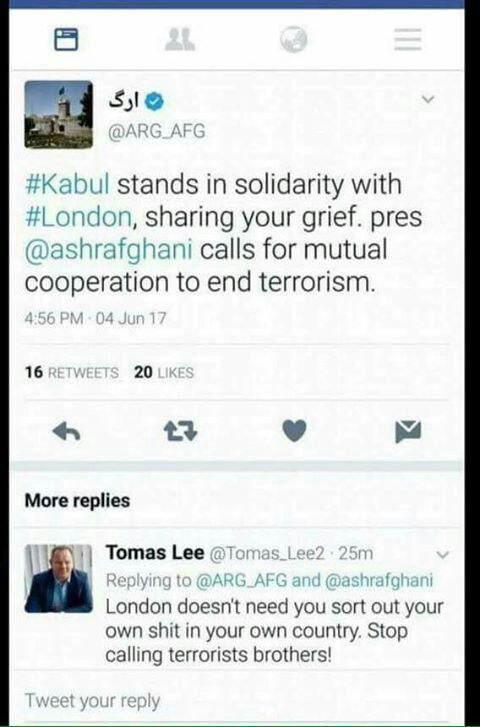Open the #London hashtag
This screenshot has height=727, width=480.
(x=78, y=217)
